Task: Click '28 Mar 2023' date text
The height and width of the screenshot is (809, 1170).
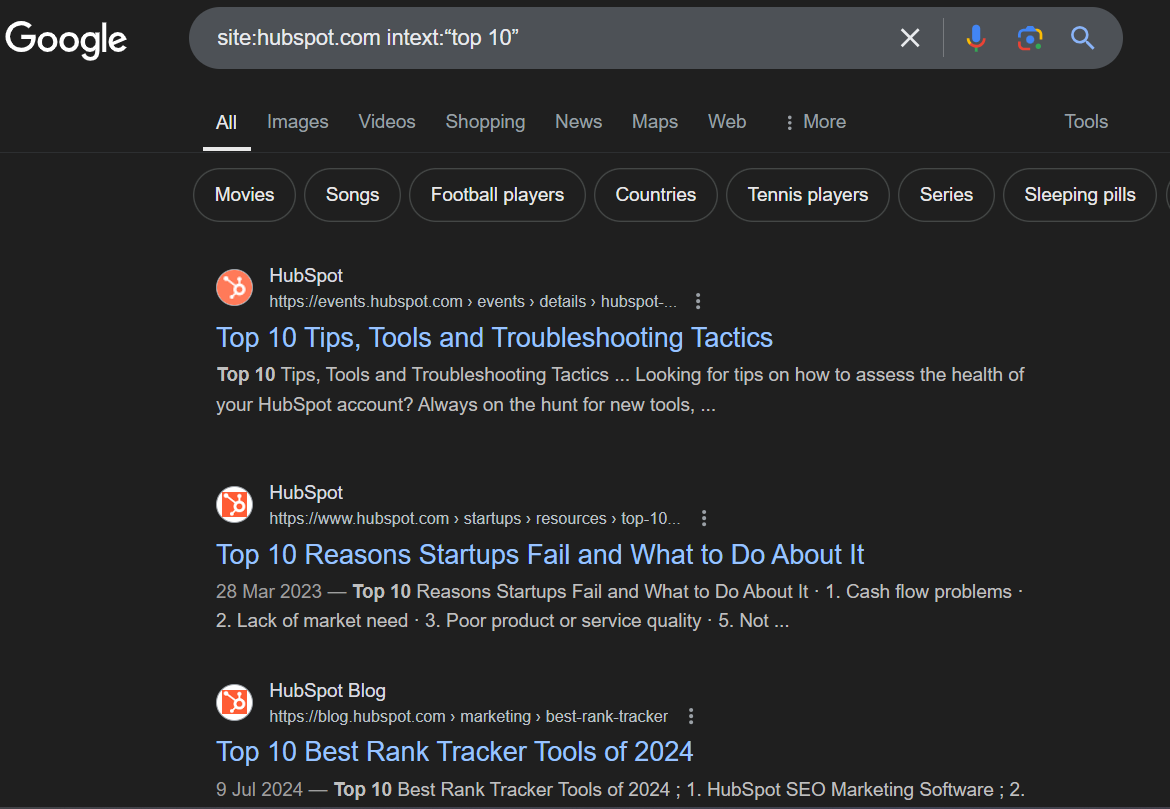Action: (269, 592)
